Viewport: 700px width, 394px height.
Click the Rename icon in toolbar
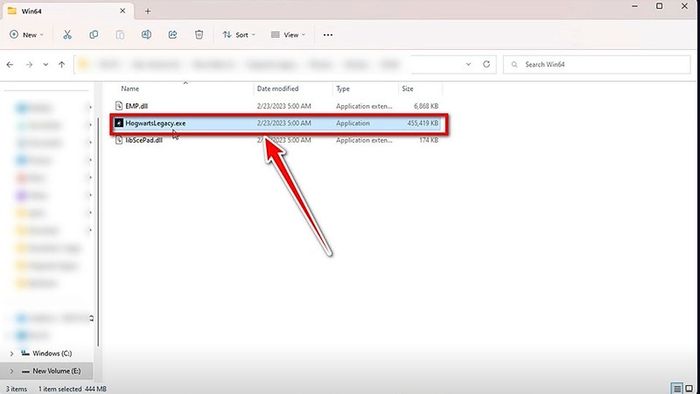(146, 35)
